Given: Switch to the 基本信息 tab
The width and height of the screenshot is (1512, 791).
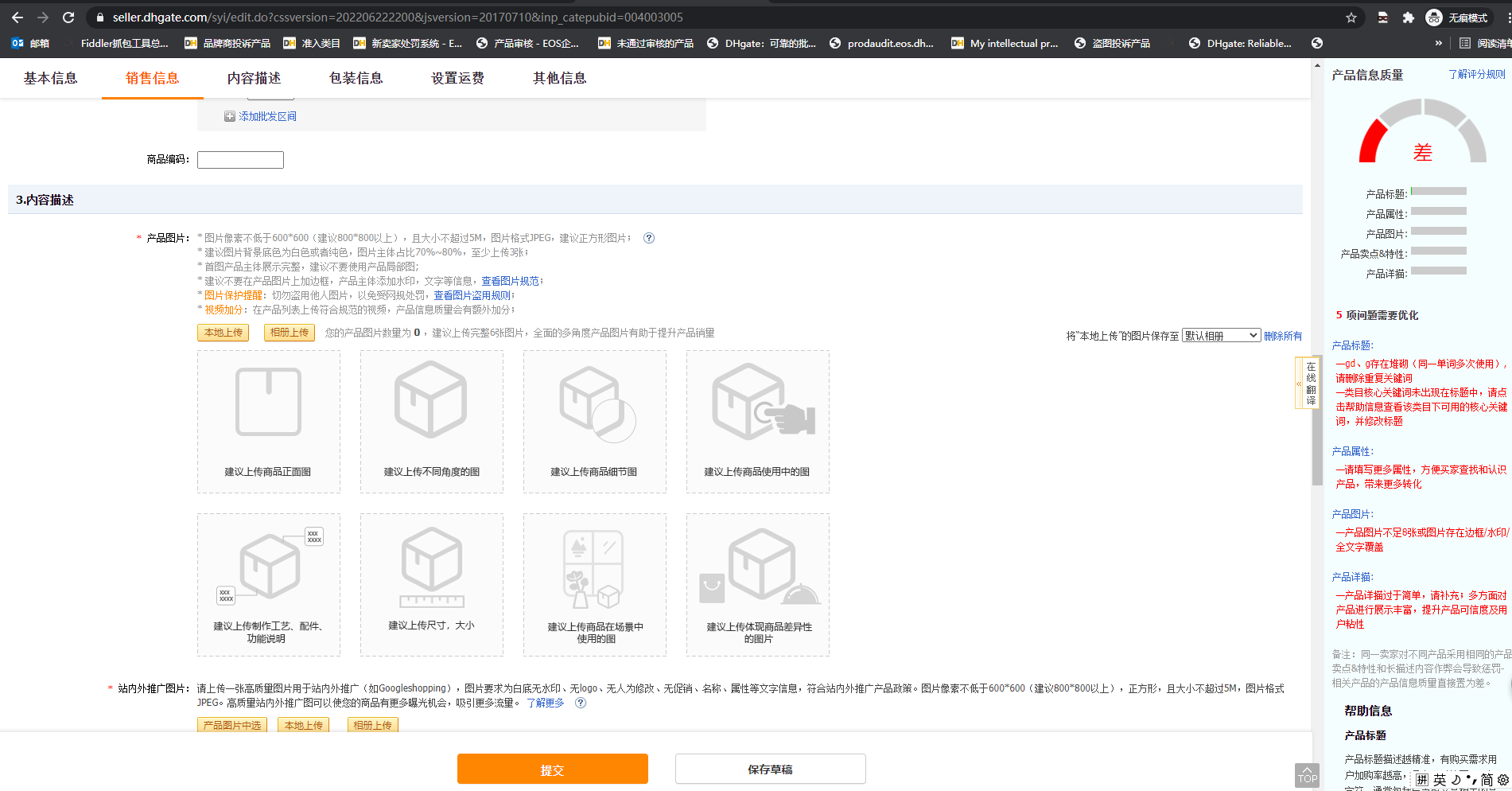Looking at the screenshot, I should 50,78.
